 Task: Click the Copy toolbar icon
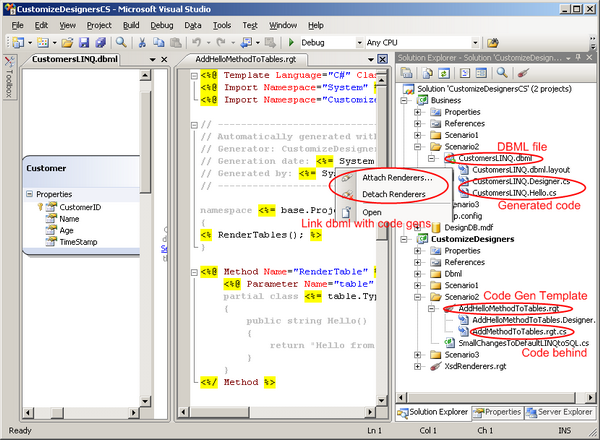point(158,42)
